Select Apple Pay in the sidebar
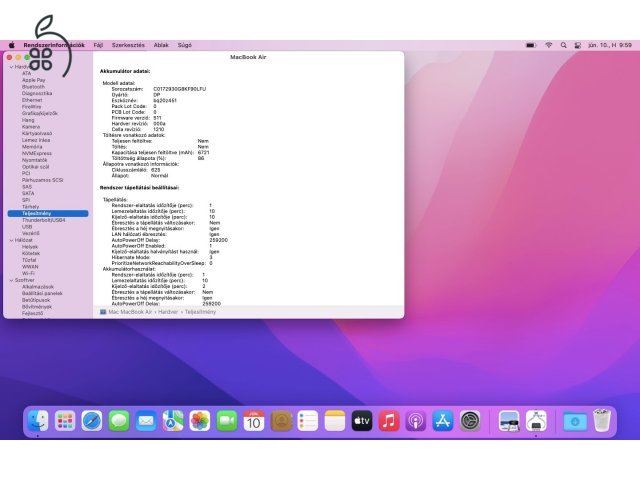The image size is (640, 480). click(x=33, y=80)
